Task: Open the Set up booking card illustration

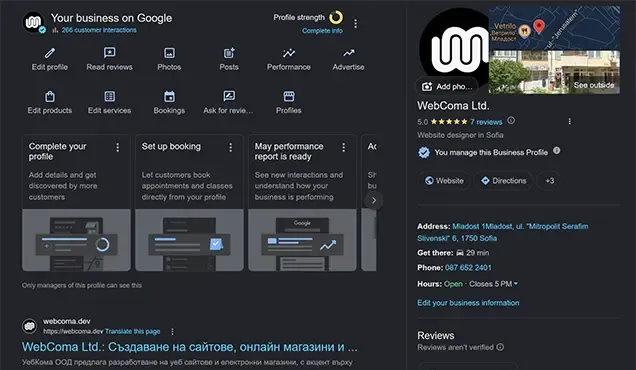Action: [189, 240]
